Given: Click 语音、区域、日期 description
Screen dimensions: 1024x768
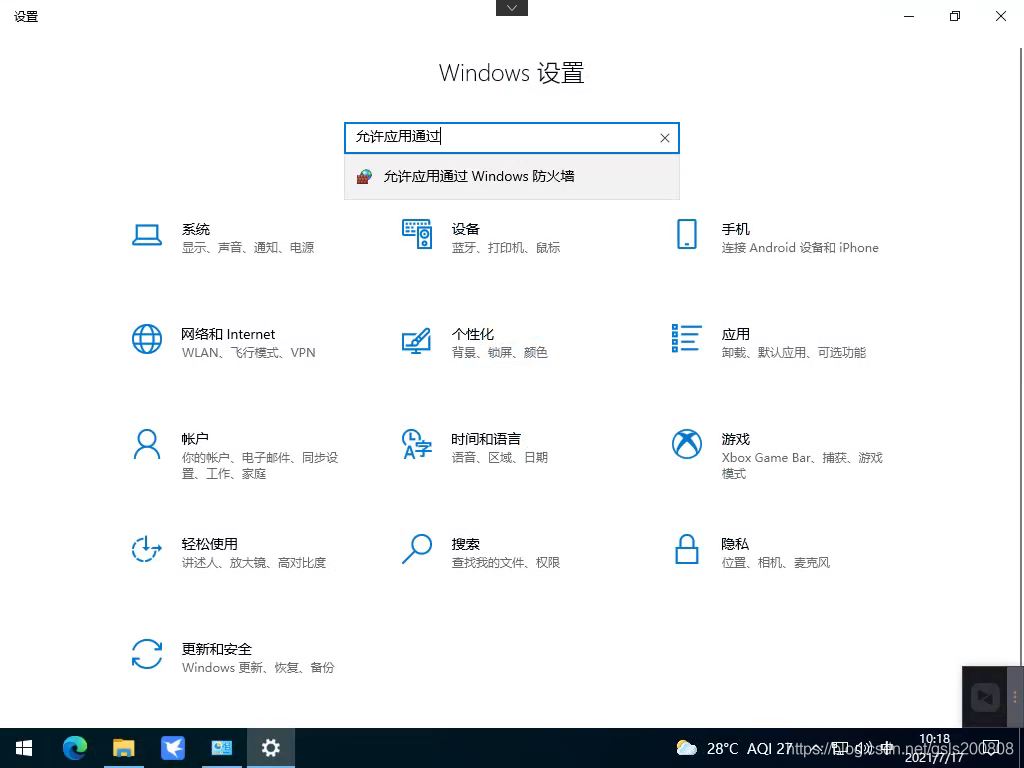Looking at the screenshot, I should tap(500, 458).
